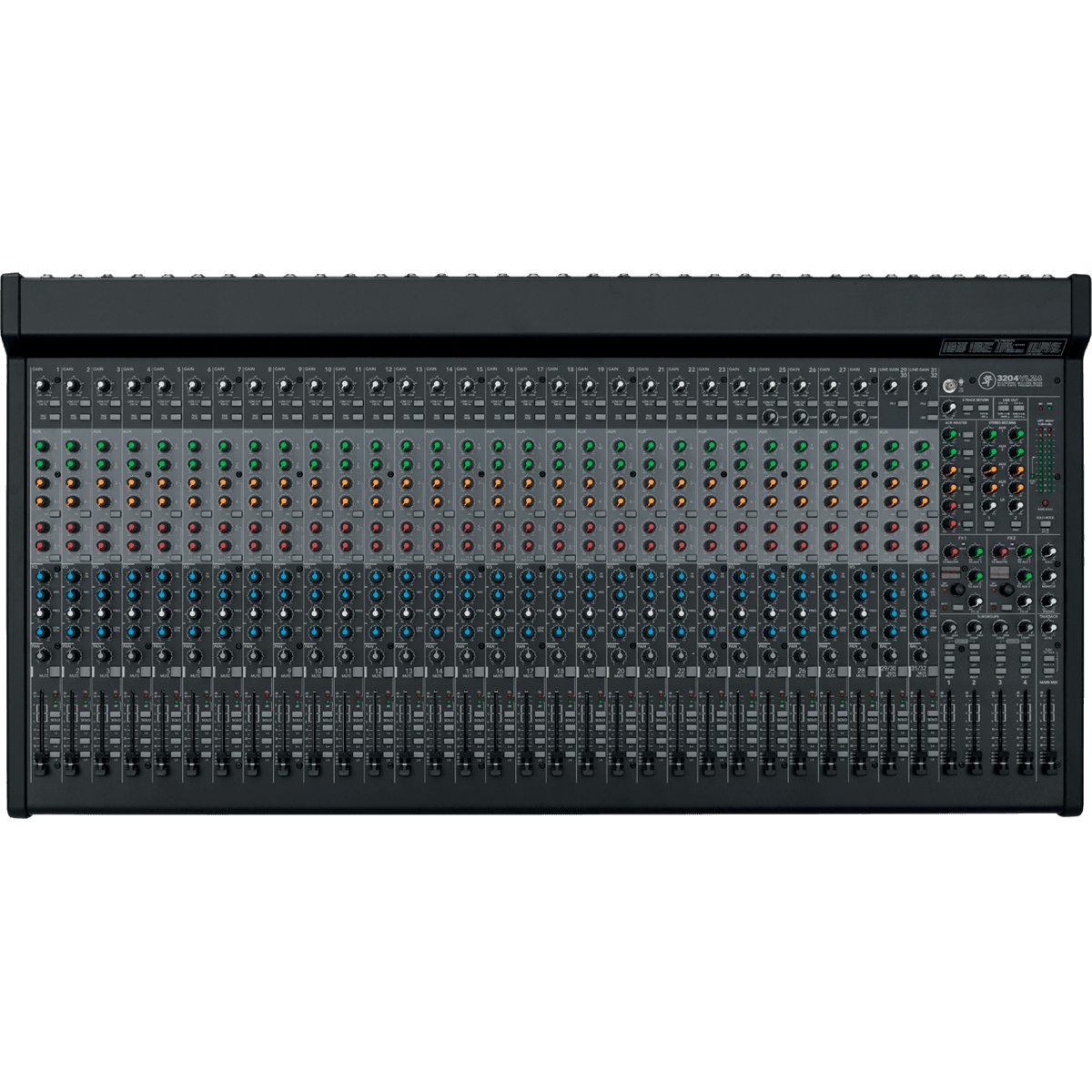This screenshot has width=1092, height=1092.
Task: Click the white Freq EQ knob on channel 10
Action: coord(315,613)
